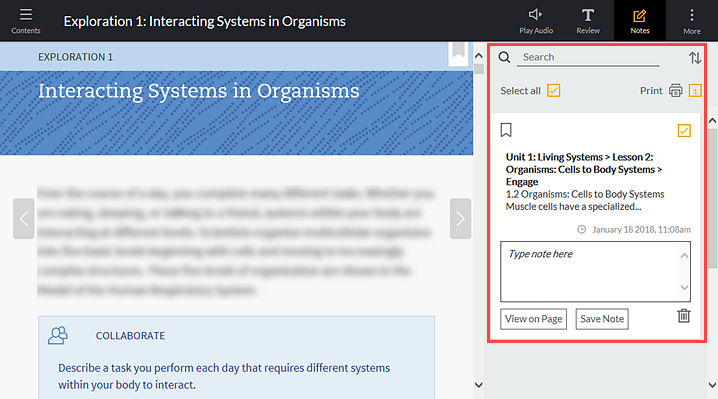Delete the note using the trash icon

click(x=684, y=316)
